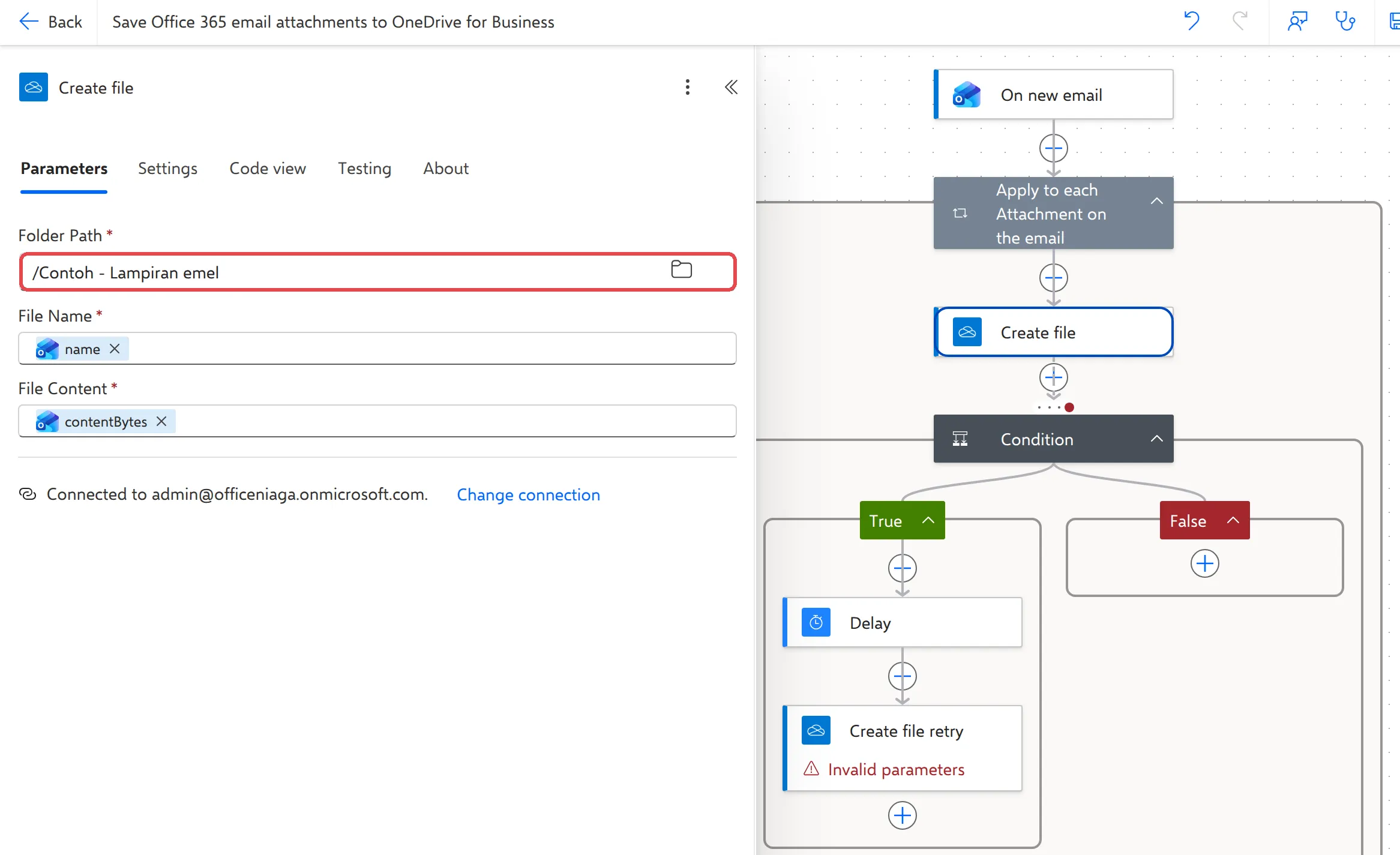Collapse the Condition card
1400x855 pixels.
pyautogui.click(x=1157, y=439)
